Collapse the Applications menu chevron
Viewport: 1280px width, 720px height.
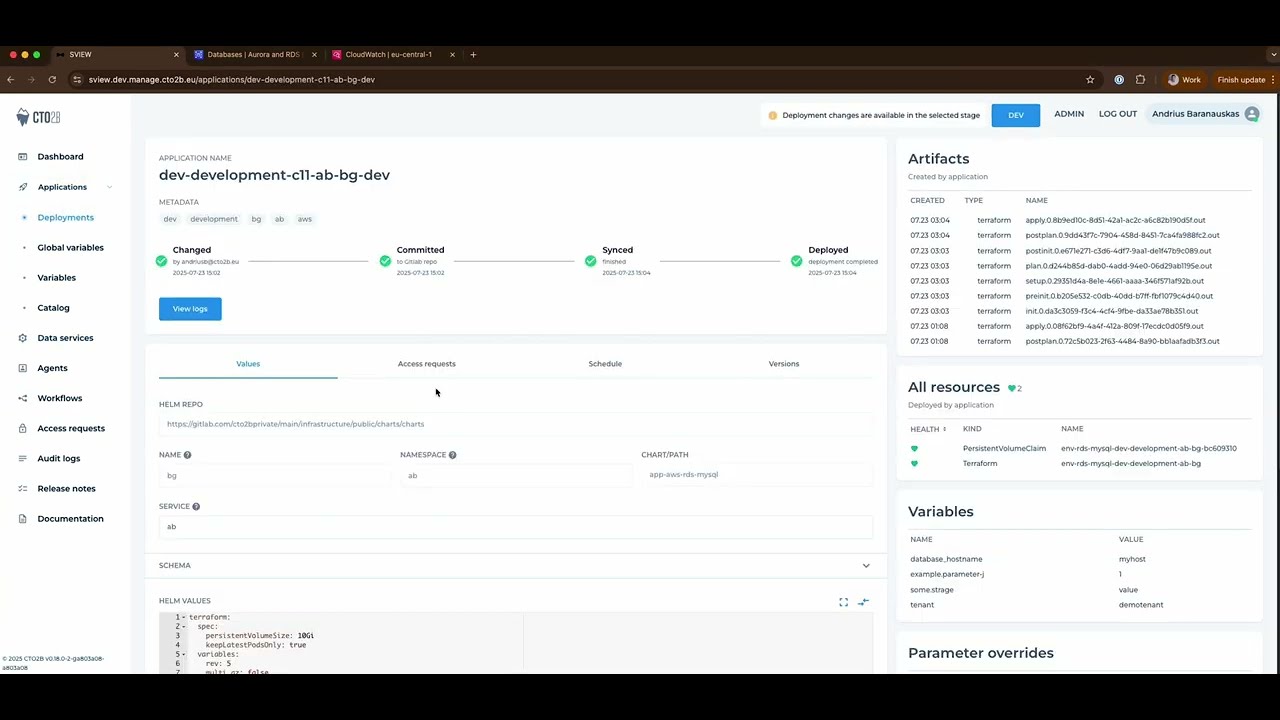(109, 187)
